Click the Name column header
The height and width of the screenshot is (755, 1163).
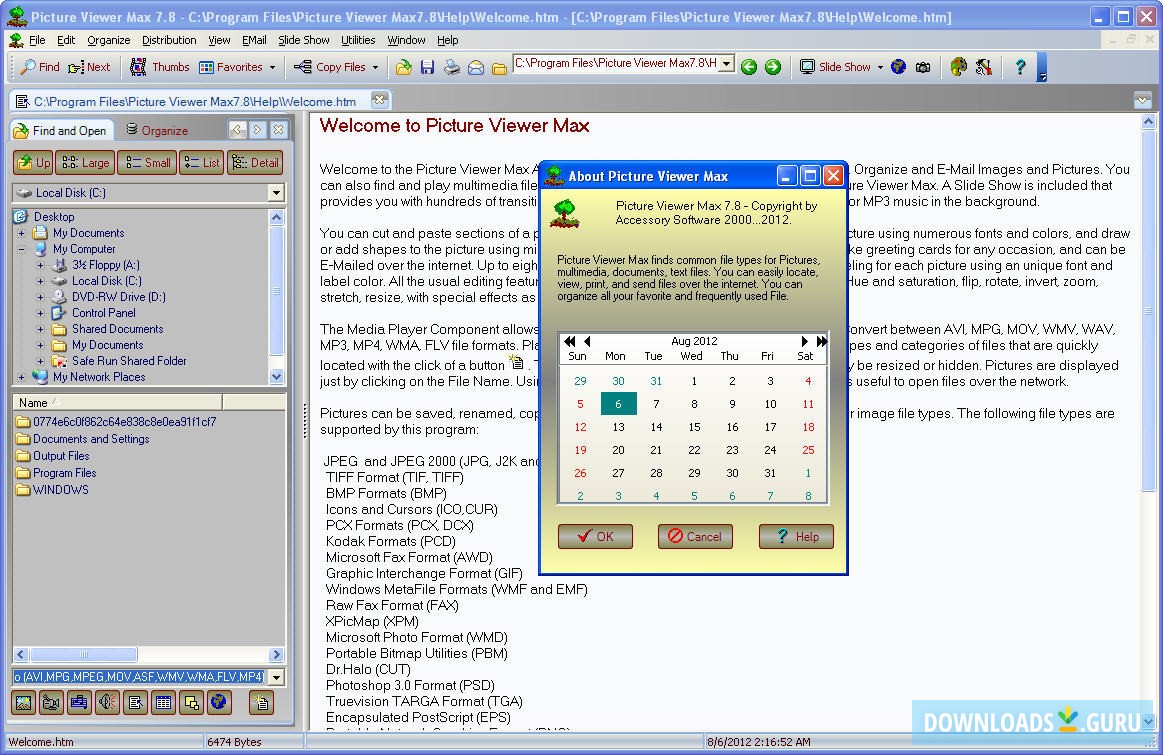118,403
